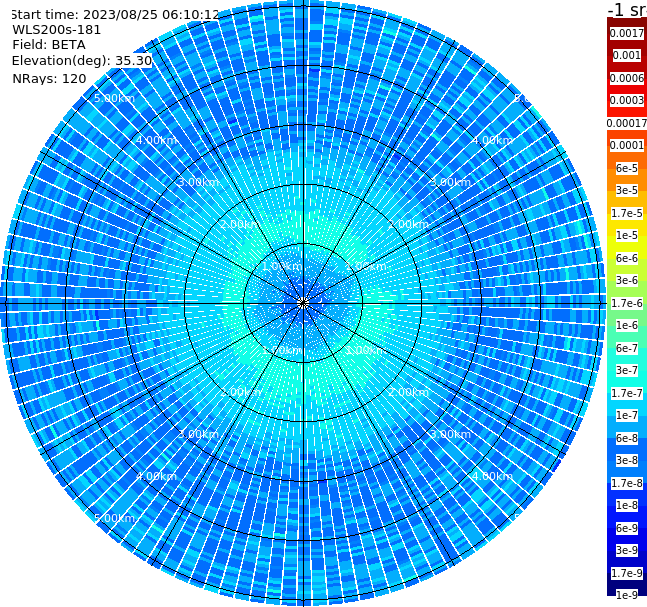Click the 0.00017 colorbar value
The image size is (647, 607).
click(627, 123)
